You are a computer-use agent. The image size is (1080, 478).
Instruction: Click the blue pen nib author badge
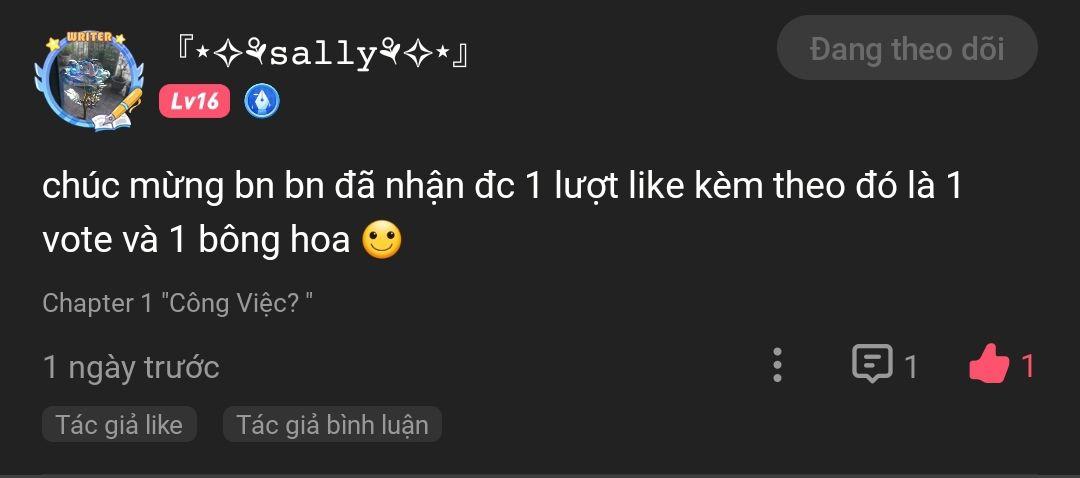pyautogui.click(x=262, y=102)
